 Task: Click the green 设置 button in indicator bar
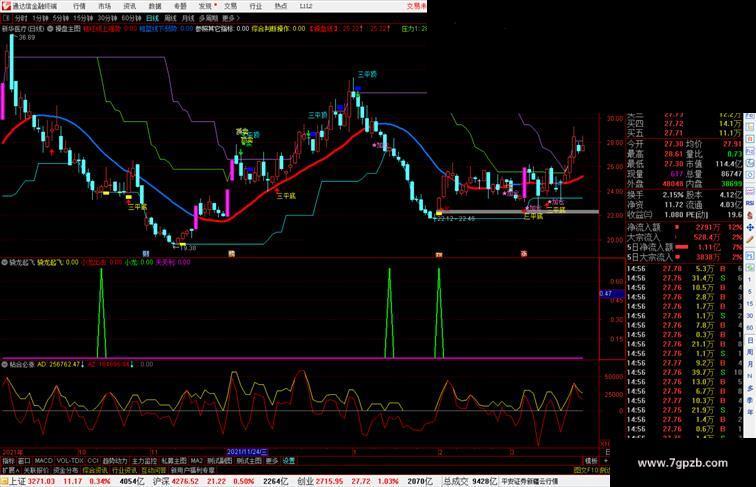coord(289,461)
